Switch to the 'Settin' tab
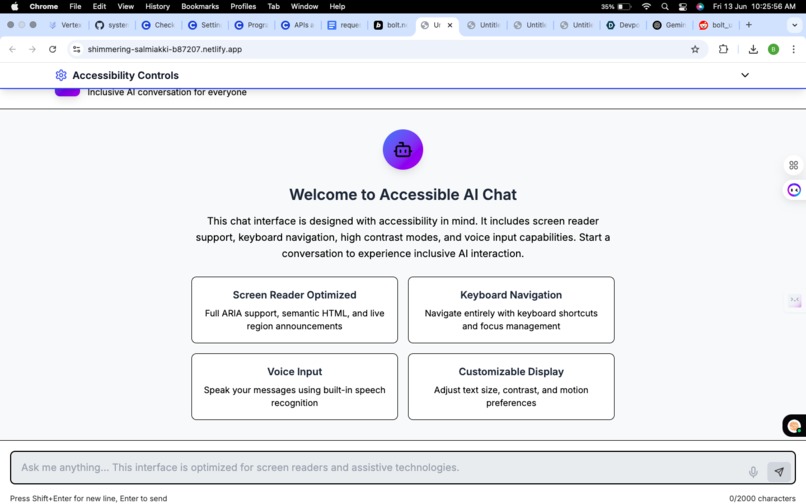 205,25
